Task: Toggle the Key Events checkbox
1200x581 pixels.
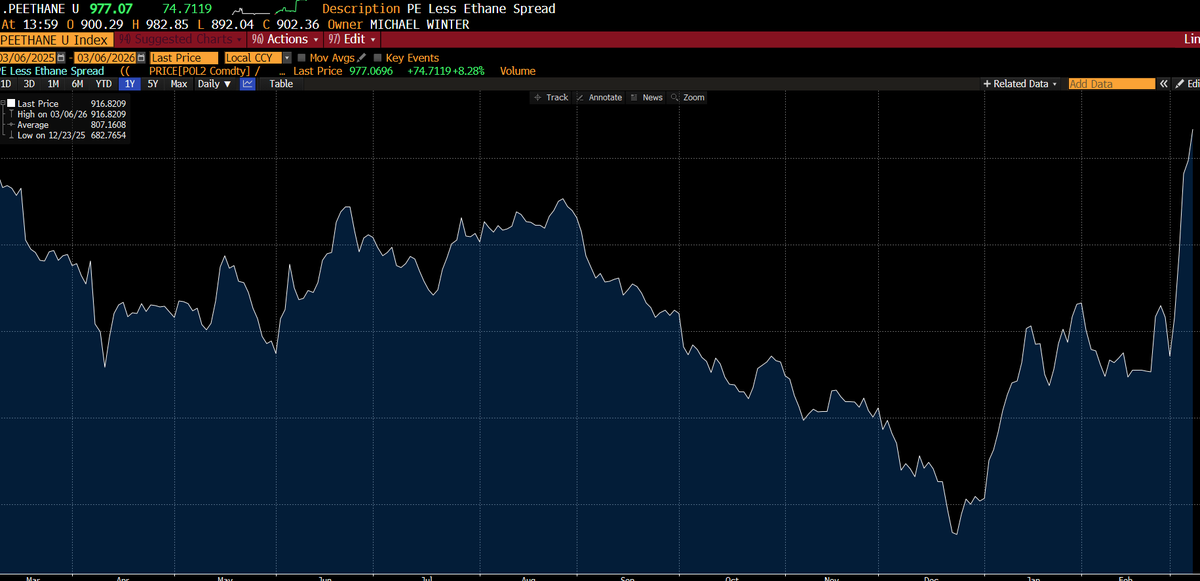Action: point(378,58)
